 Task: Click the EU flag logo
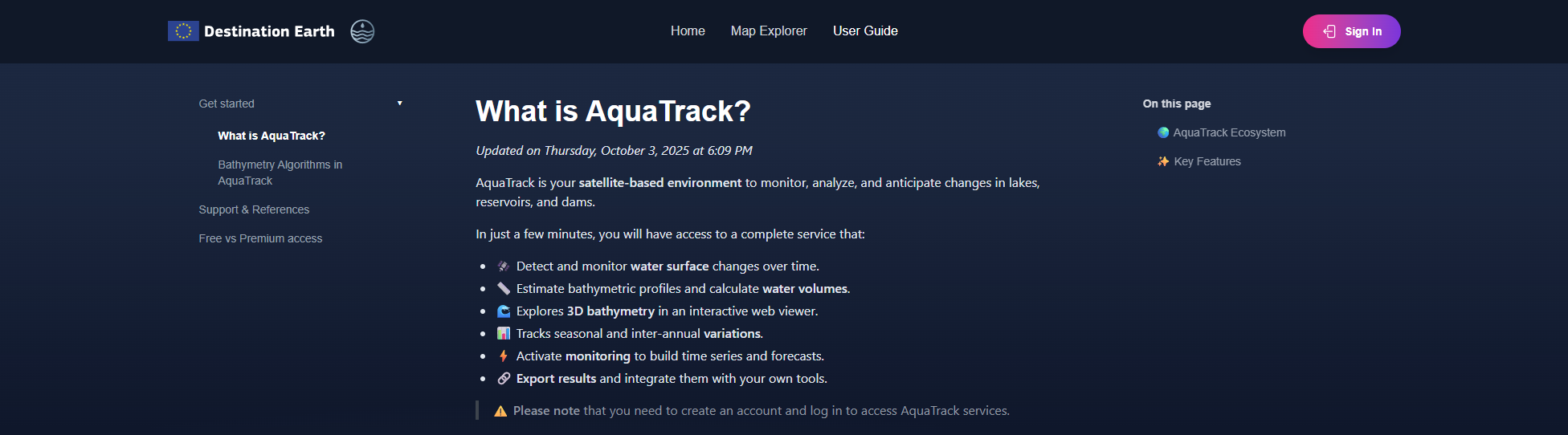pos(183,31)
